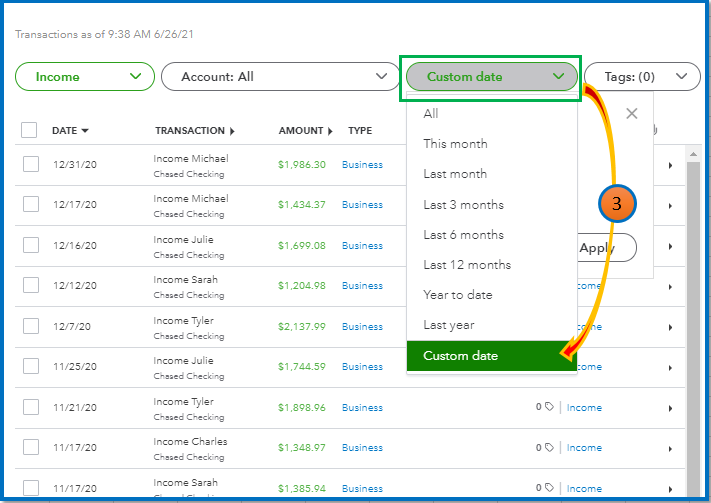Check the 12/12/20 transaction checkbox

click(31, 285)
